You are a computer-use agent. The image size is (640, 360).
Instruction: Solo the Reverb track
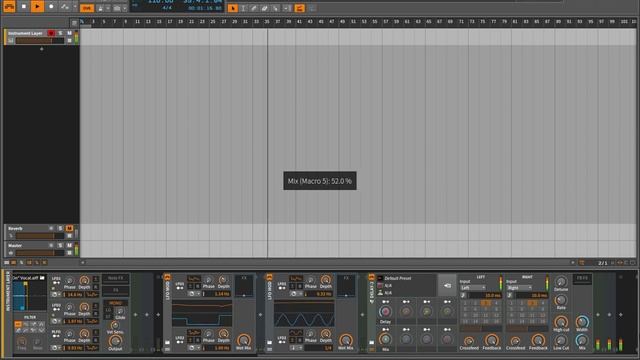[60, 228]
